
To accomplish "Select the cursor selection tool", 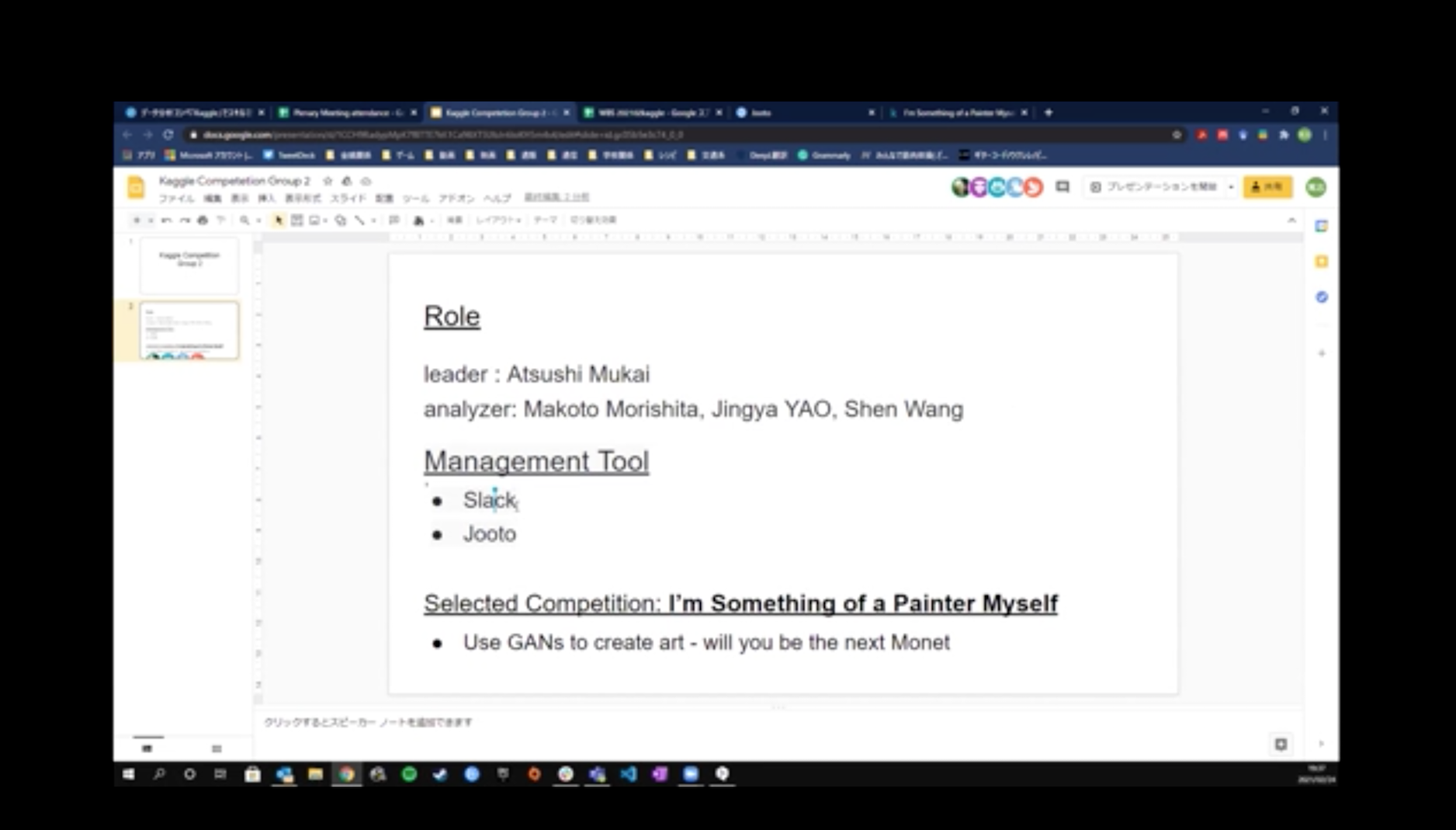I will pyautogui.click(x=279, y=221).
